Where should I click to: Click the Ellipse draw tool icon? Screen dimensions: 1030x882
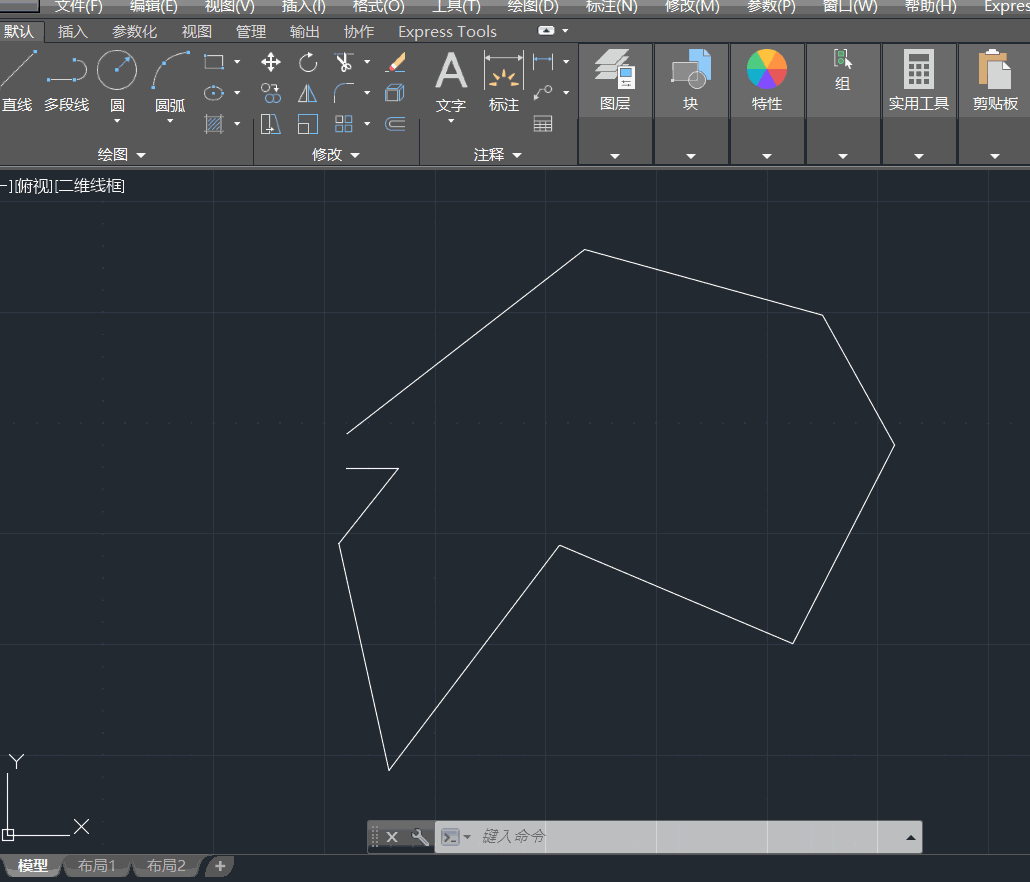click(214, 93)
